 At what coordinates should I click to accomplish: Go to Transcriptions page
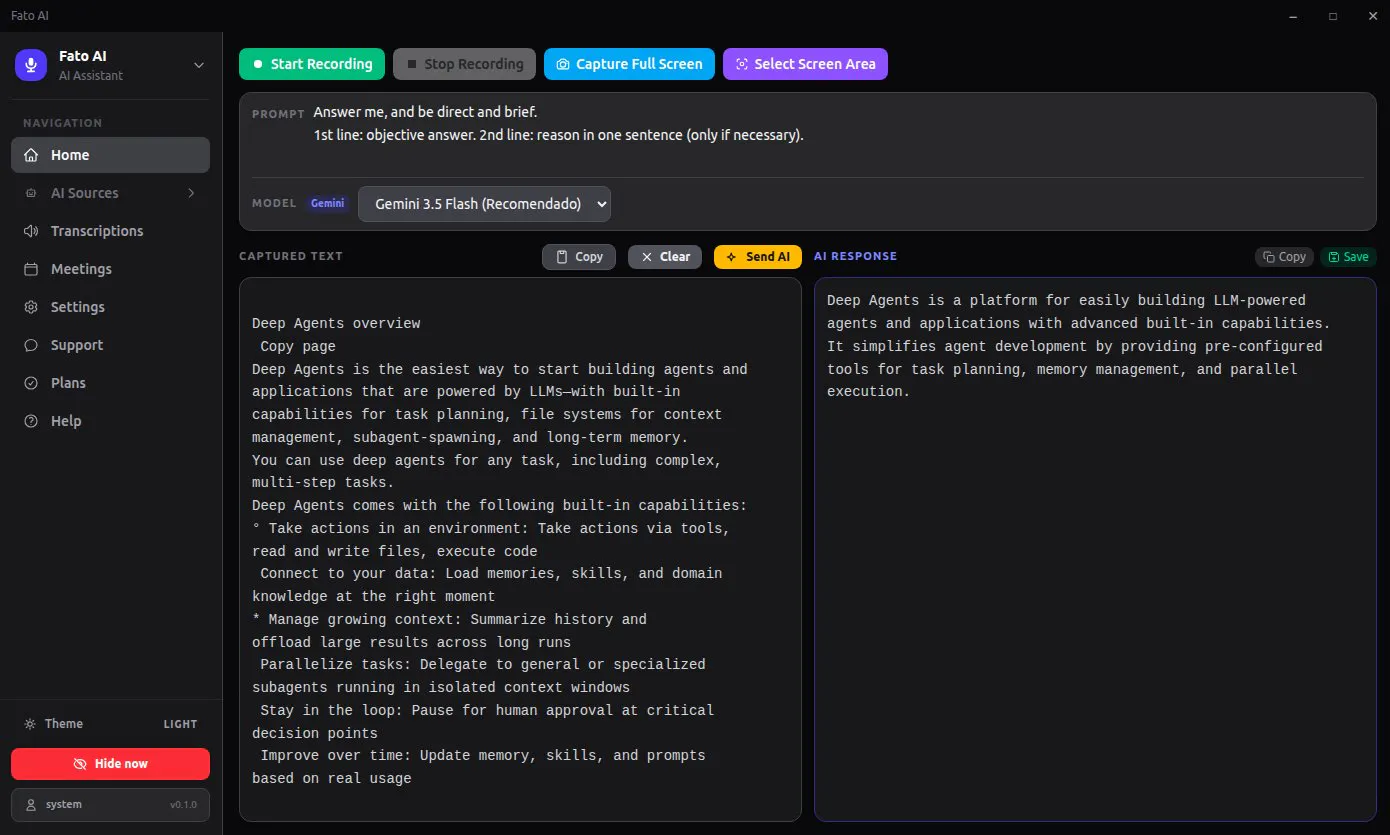click(111, 231)
